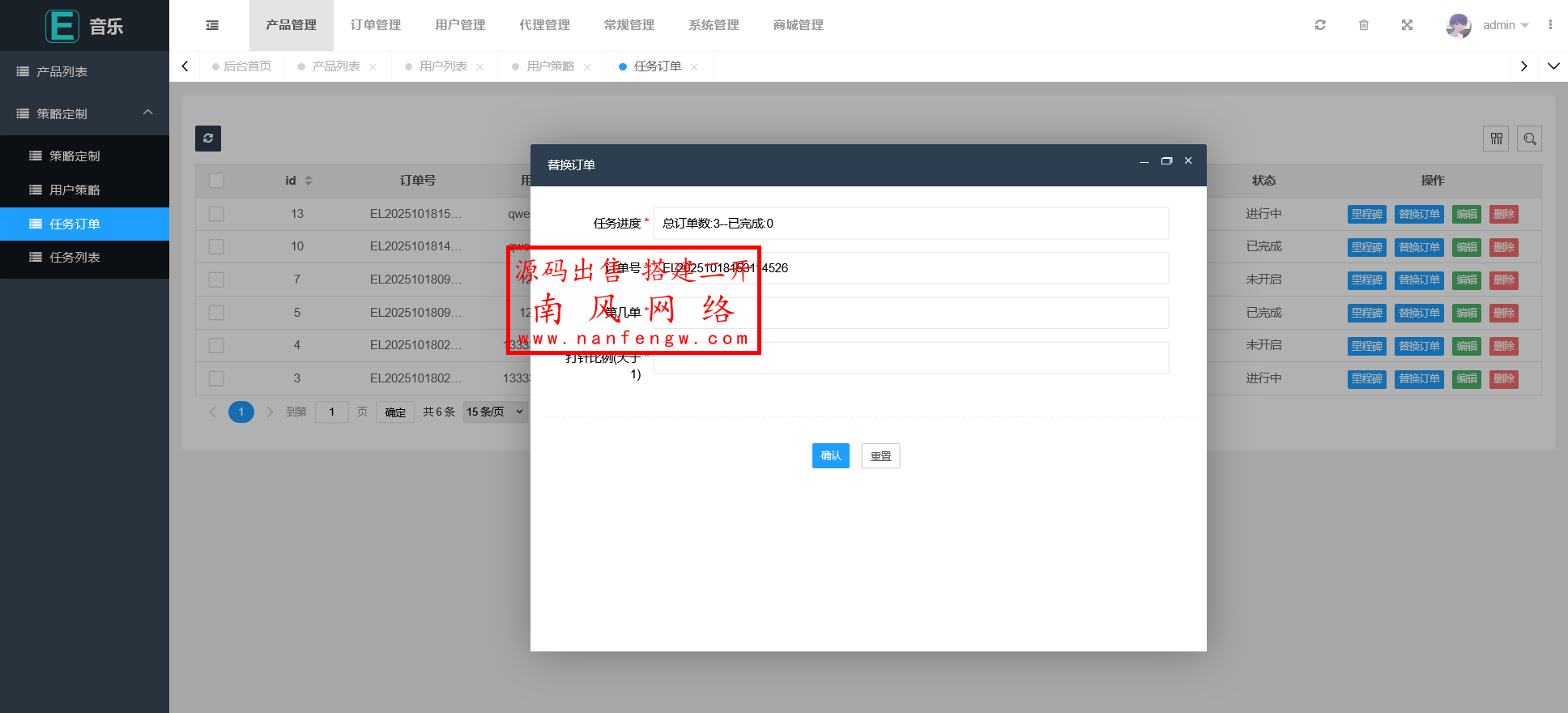Tick the checkbox for row id 13
Viewport: 1568px width, 713px height.
(x=216, y=214)
